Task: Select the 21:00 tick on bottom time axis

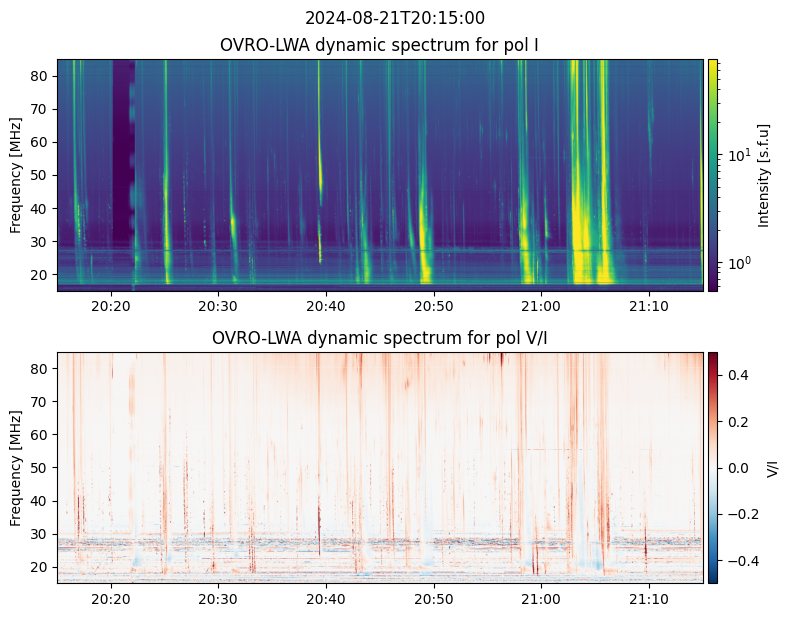Action: [541, 599]
